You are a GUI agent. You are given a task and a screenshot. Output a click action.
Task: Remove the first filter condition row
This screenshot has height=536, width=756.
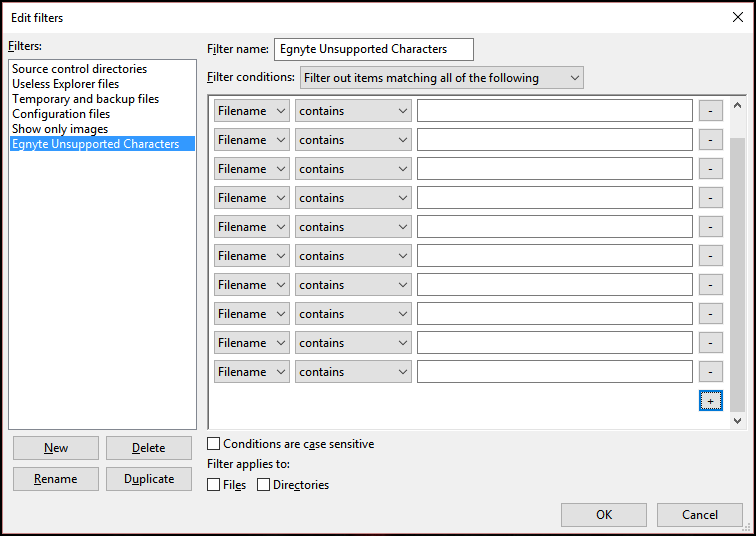coord(710,111)
